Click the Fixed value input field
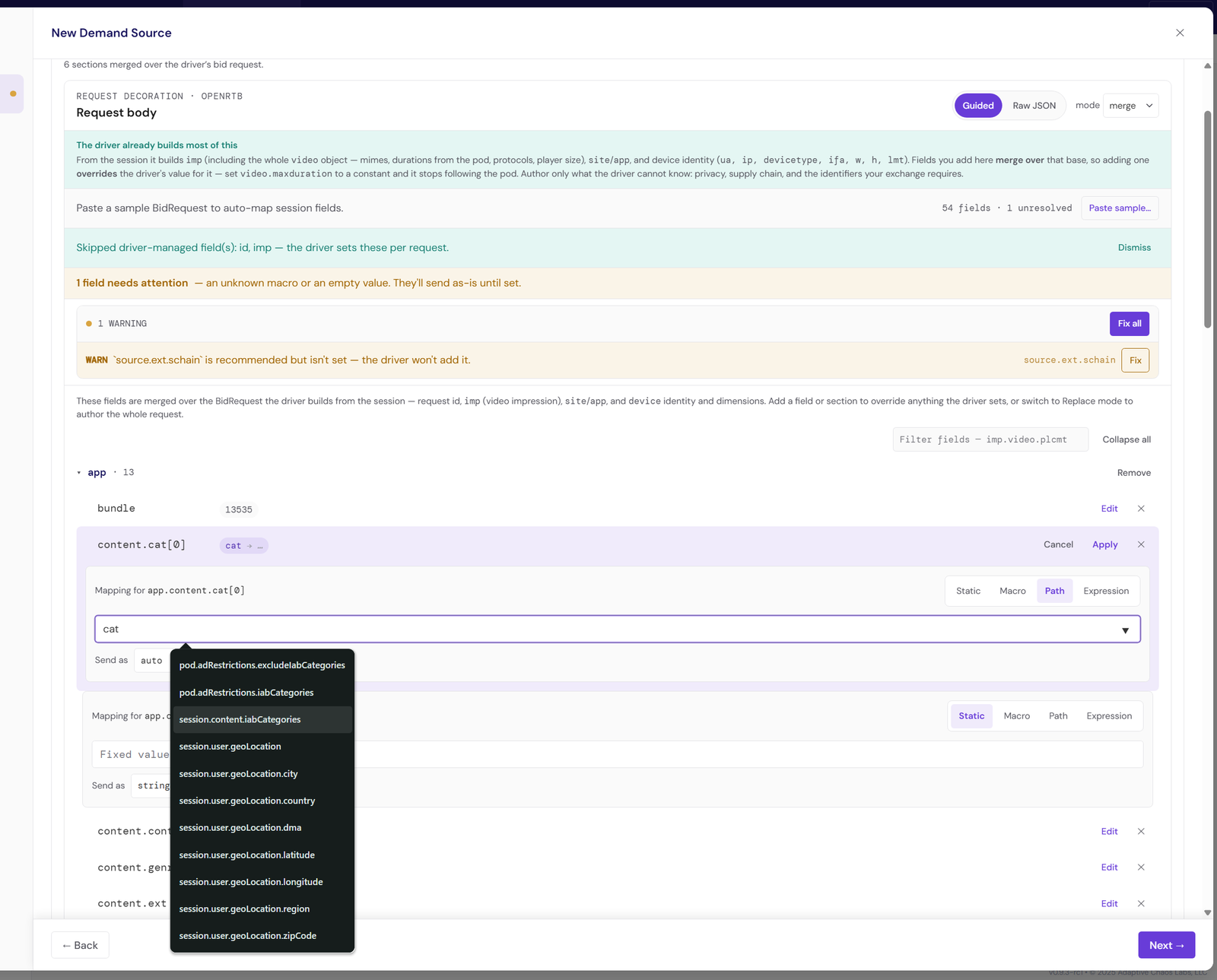The width and height of the screenshot is (1217, 980). [x=617, y=754]
